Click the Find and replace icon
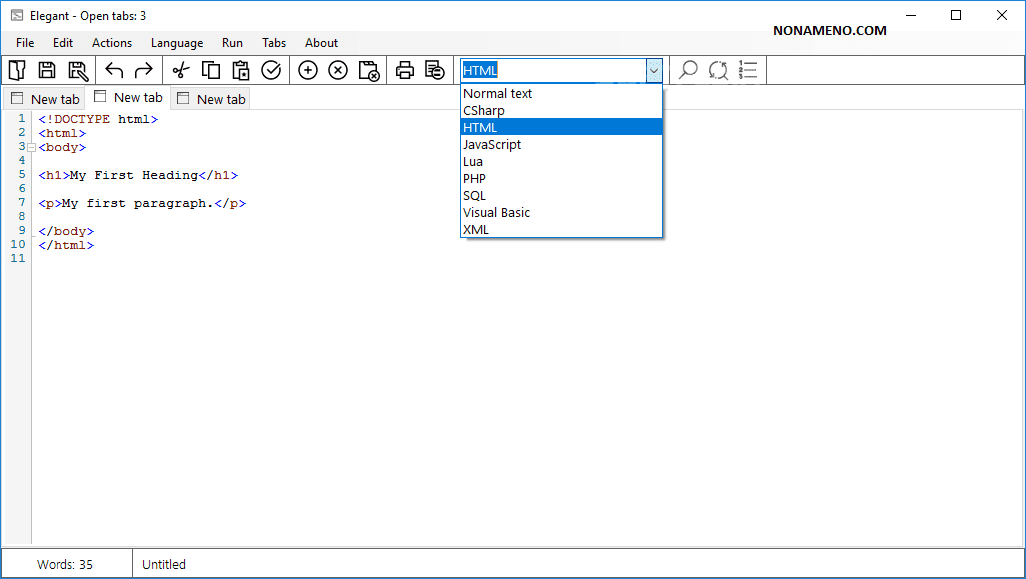The width and height of the screenshot is (1026, 579). pyautogui.click(x=718, y=70)
